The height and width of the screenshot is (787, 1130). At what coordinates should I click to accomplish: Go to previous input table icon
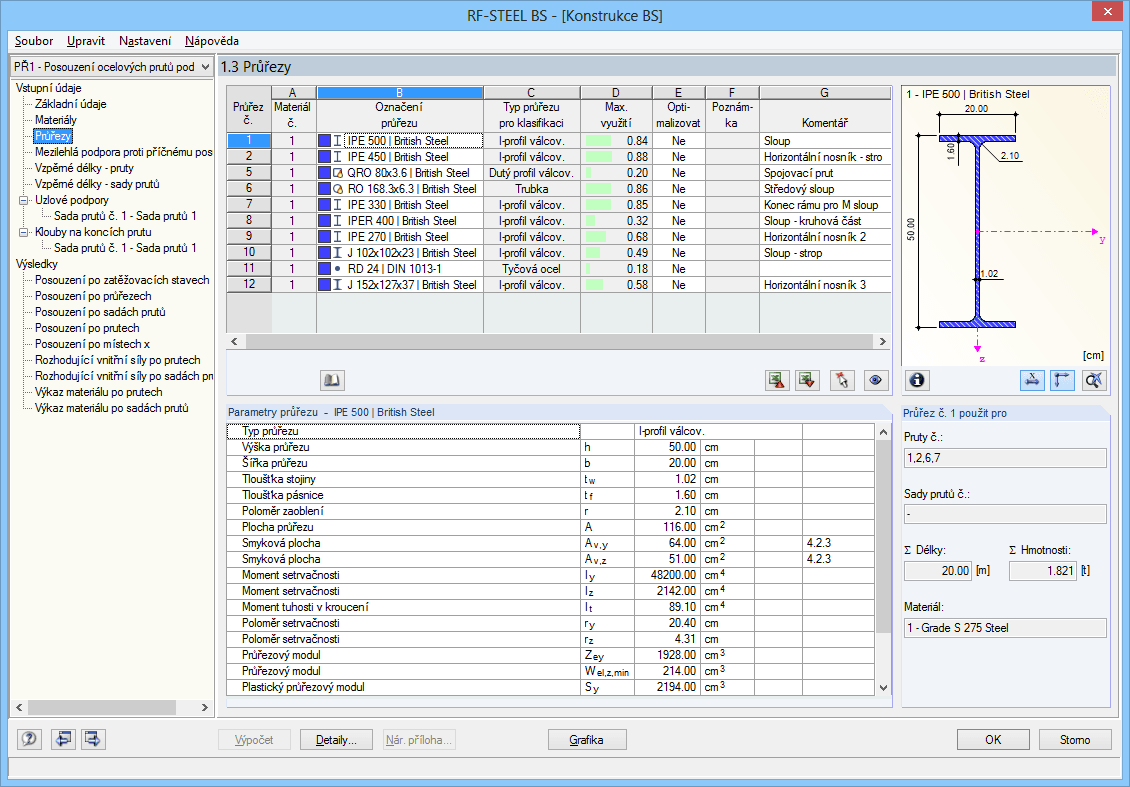click(x=63, y=739)
